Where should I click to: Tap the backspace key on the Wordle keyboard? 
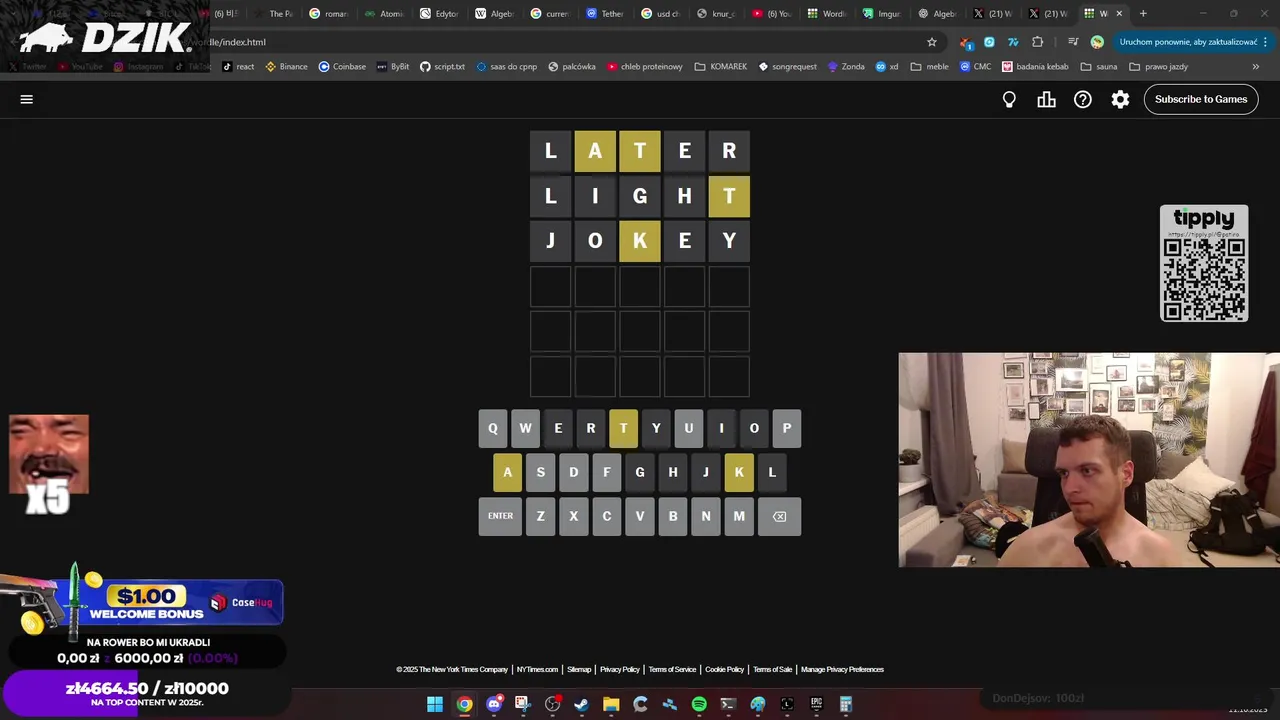pyautogui.click(x=779, y=516)
